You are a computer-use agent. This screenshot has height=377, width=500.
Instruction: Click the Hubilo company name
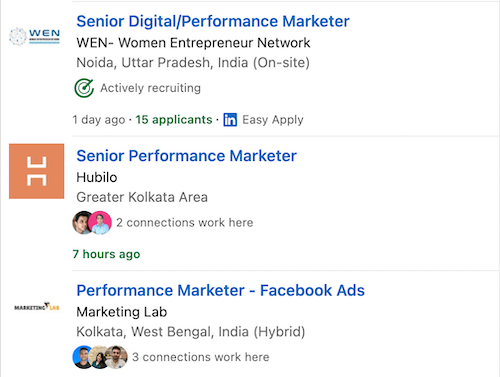[x=97, y=177]
